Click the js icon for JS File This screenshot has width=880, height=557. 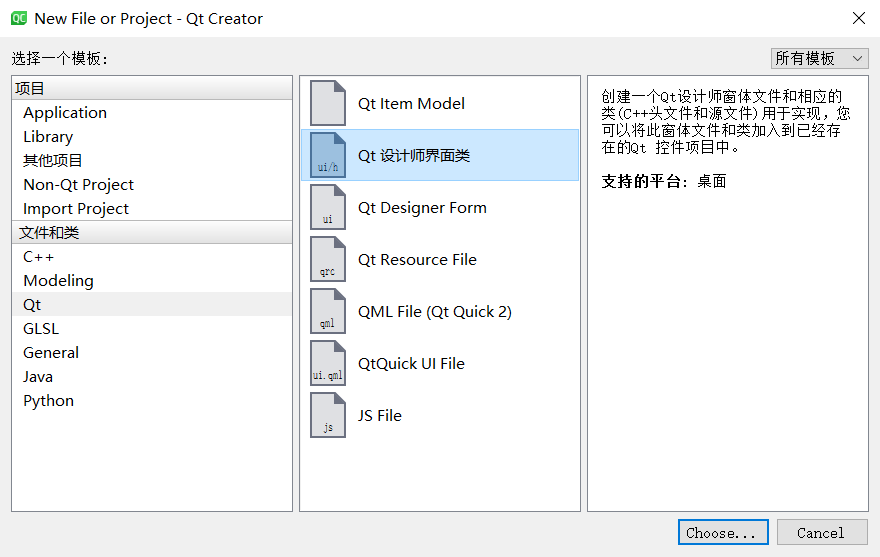[328, 415]
